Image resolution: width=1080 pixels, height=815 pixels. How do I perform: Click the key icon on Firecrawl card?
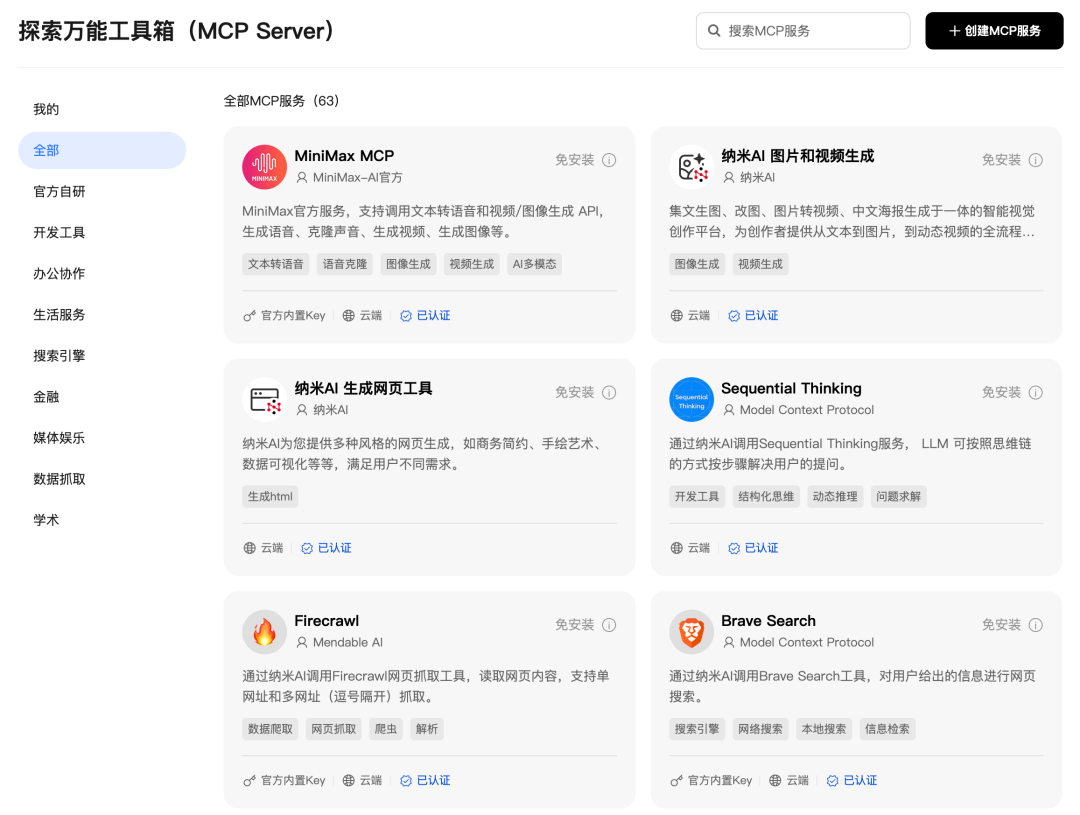pos(249,781)
